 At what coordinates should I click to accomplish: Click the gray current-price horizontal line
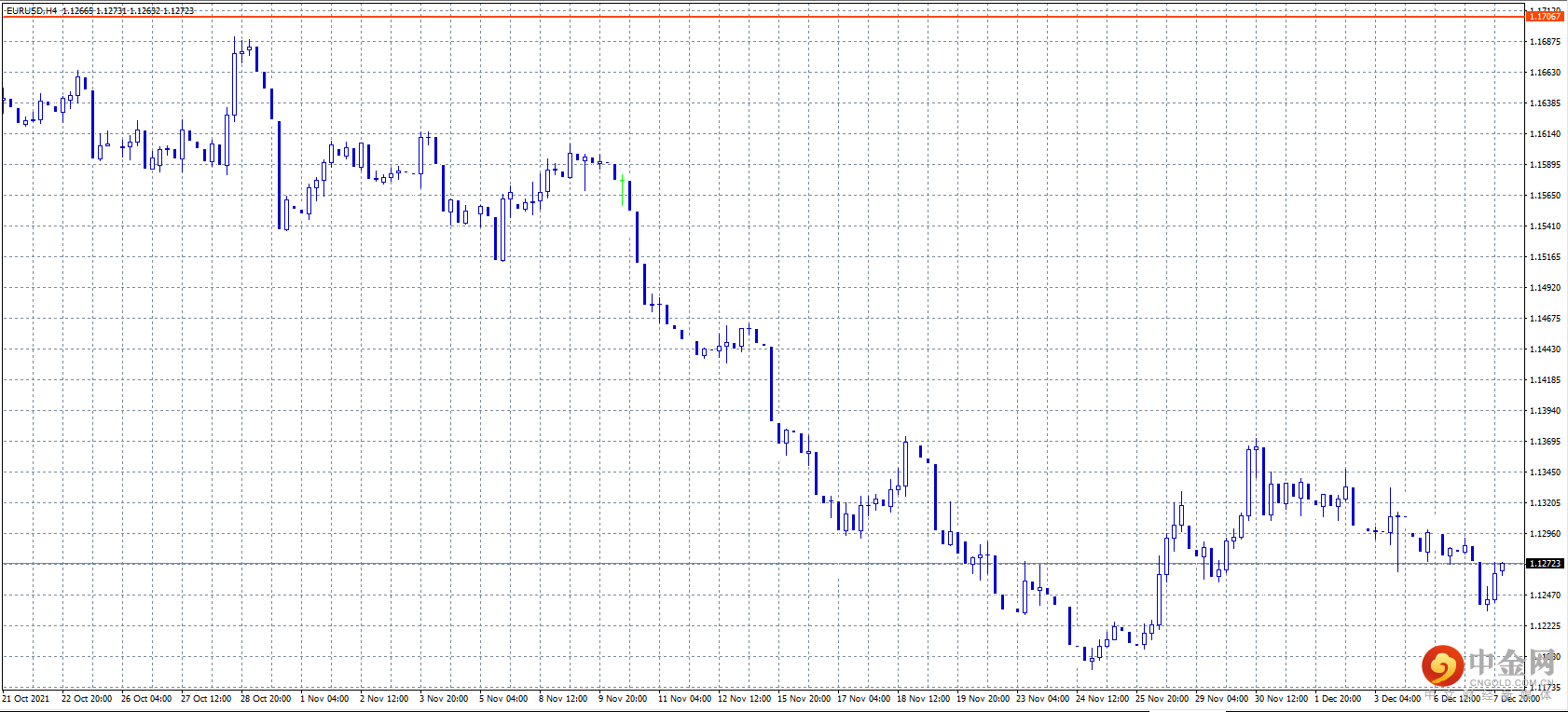[763, 564]
